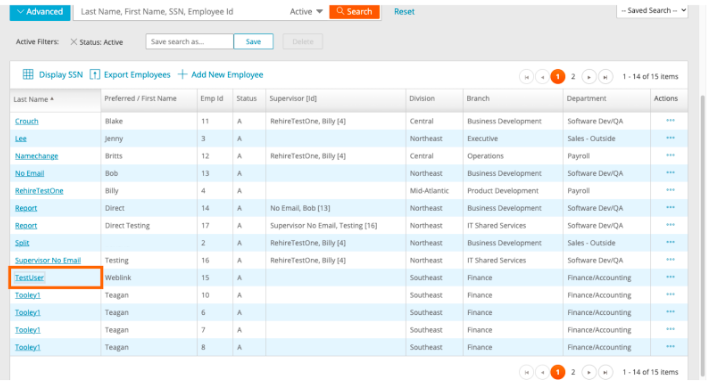The height and width of the screenshot is (384, 714).
Task: Open employee Supervisor No Email record
Action: tap(48, 260)
